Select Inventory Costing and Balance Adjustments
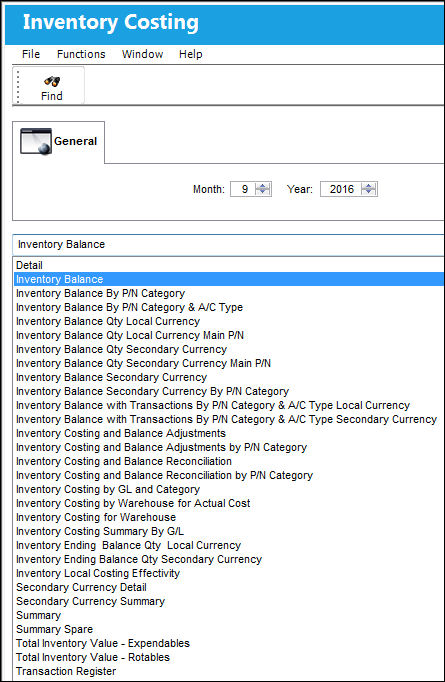The width and height of the screenshot is (445, 682). [229, 433]
